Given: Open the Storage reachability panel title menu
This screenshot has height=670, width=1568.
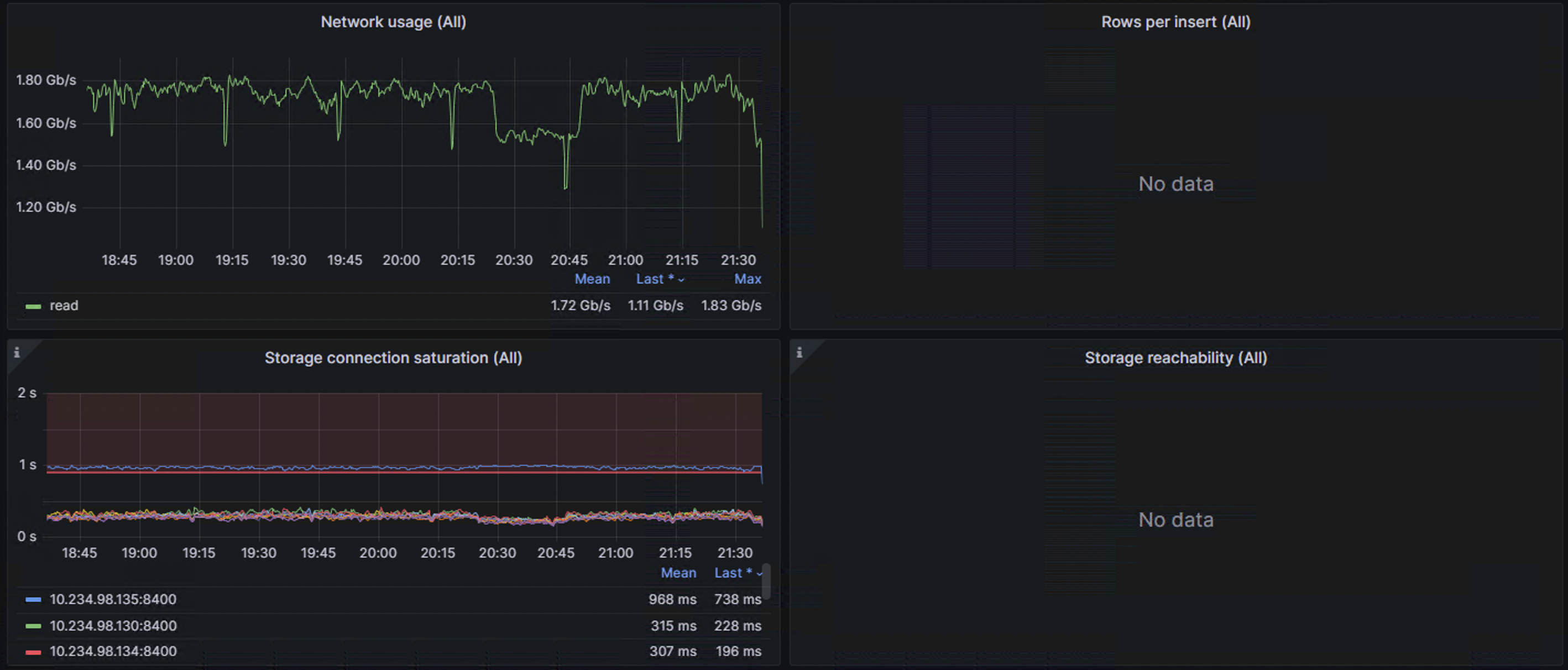Looking at the screenshot, I should coord(1175,358).
